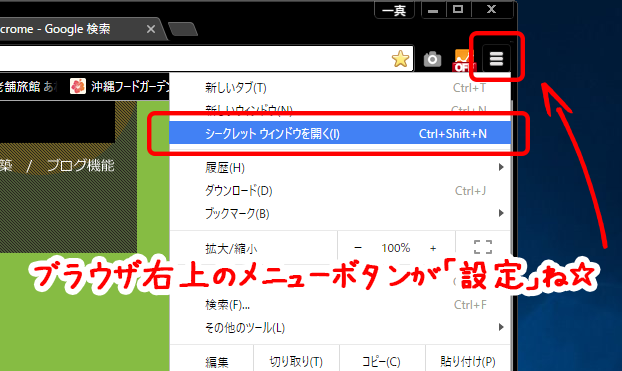Click the 一真 profile button

click(x=394, y=10)
